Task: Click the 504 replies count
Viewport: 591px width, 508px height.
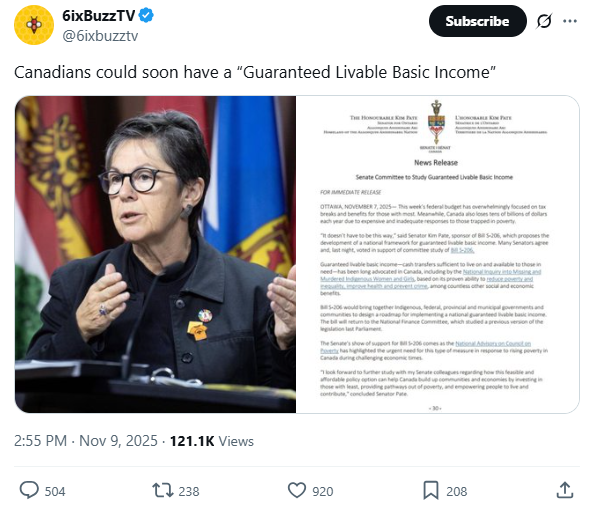Action: pos(55,491)
